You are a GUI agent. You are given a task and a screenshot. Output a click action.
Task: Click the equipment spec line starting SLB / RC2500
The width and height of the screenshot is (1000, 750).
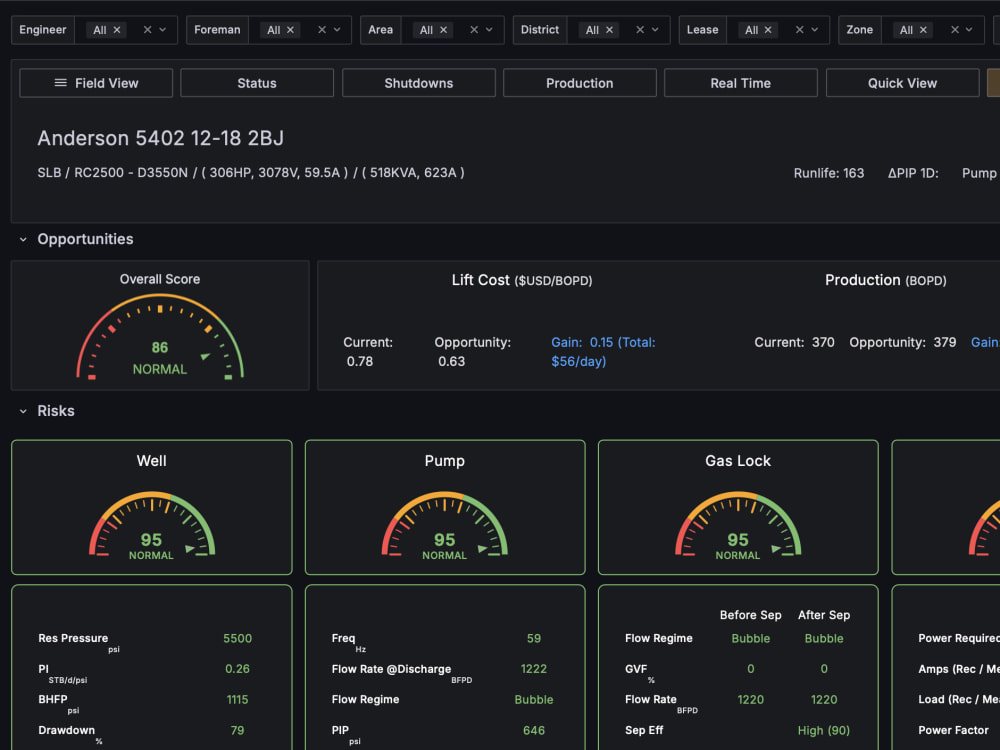point(251,173)
